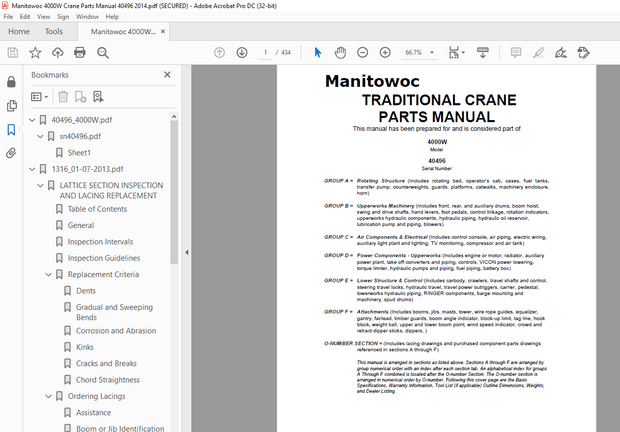
Task: Collapse the sn40496.pdf bookmark
Action: coord(40,136)
